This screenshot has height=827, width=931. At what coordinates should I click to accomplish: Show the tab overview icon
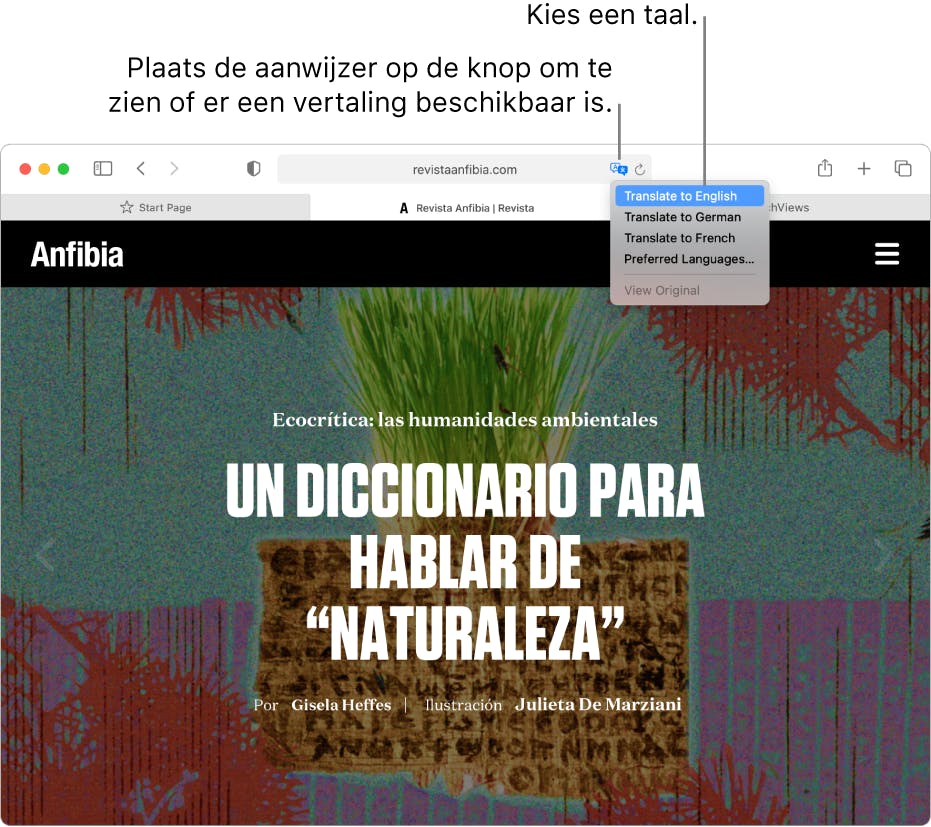903,169
